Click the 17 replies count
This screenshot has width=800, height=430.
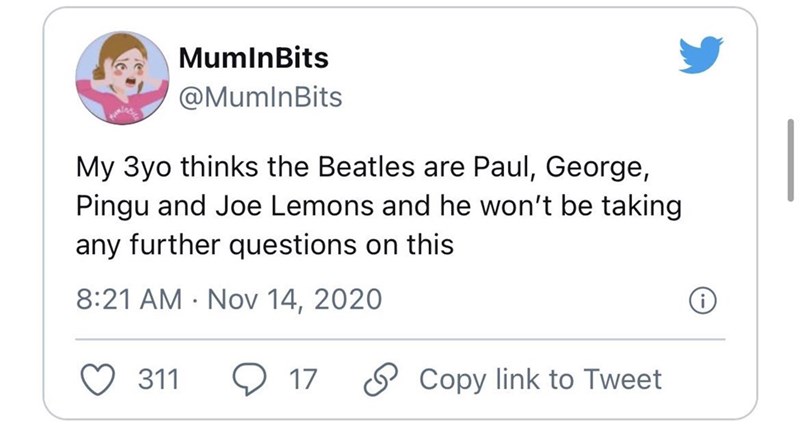301,379
